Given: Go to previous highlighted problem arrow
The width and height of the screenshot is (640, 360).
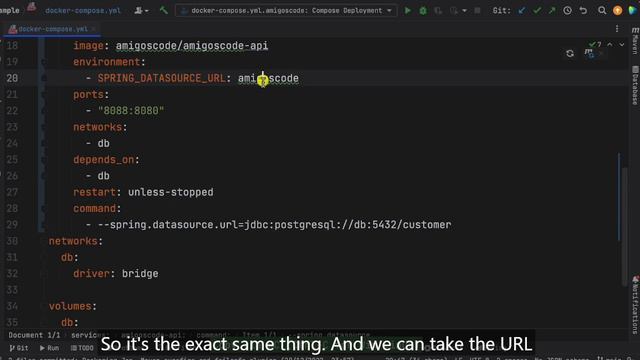Looking at the screenshot, I should tap(610, 44).
